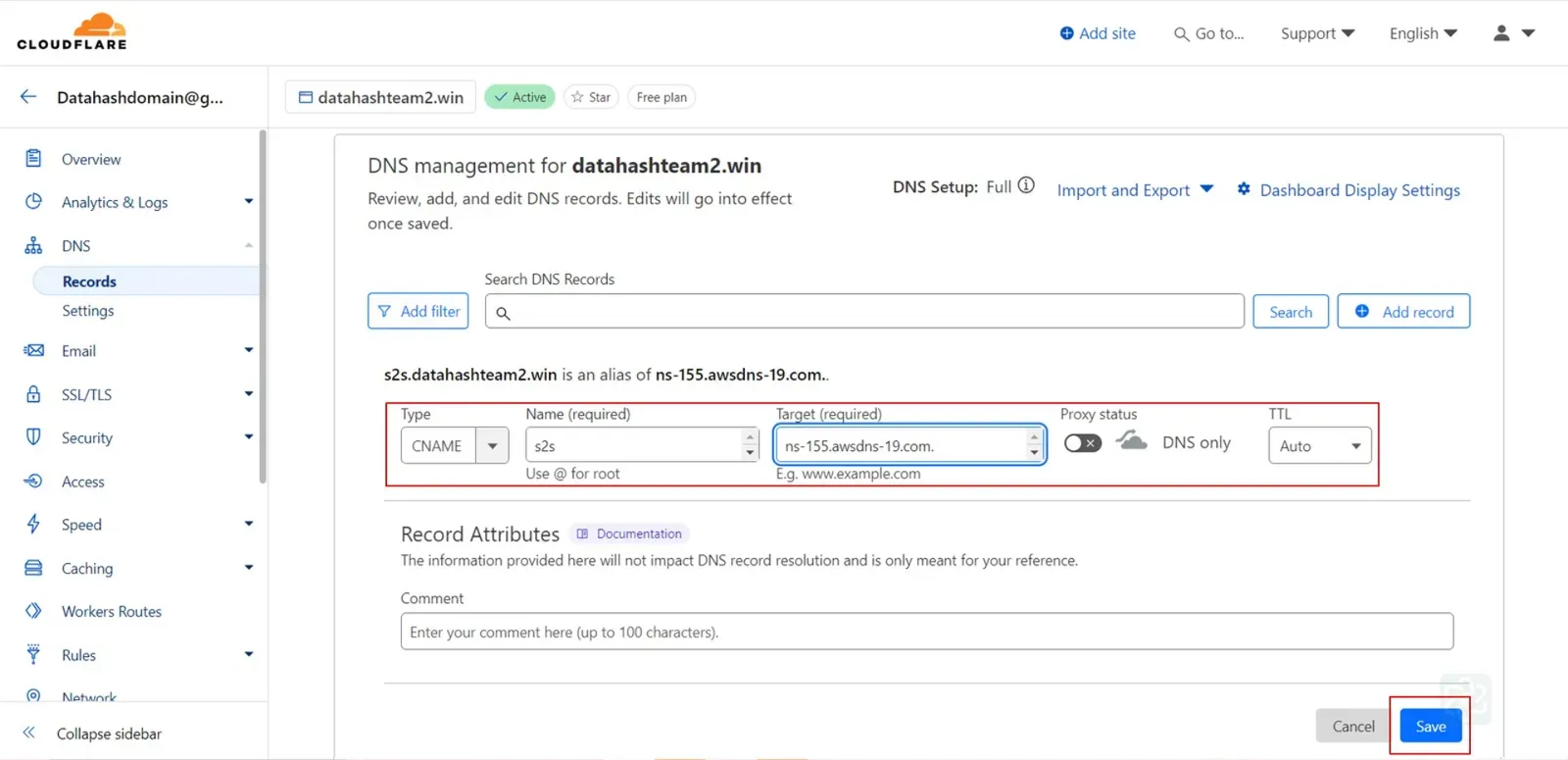The height and width of the screenshot is (760, 1568).
Task: Open the English language dropdown
Action: pos(1423,33)
